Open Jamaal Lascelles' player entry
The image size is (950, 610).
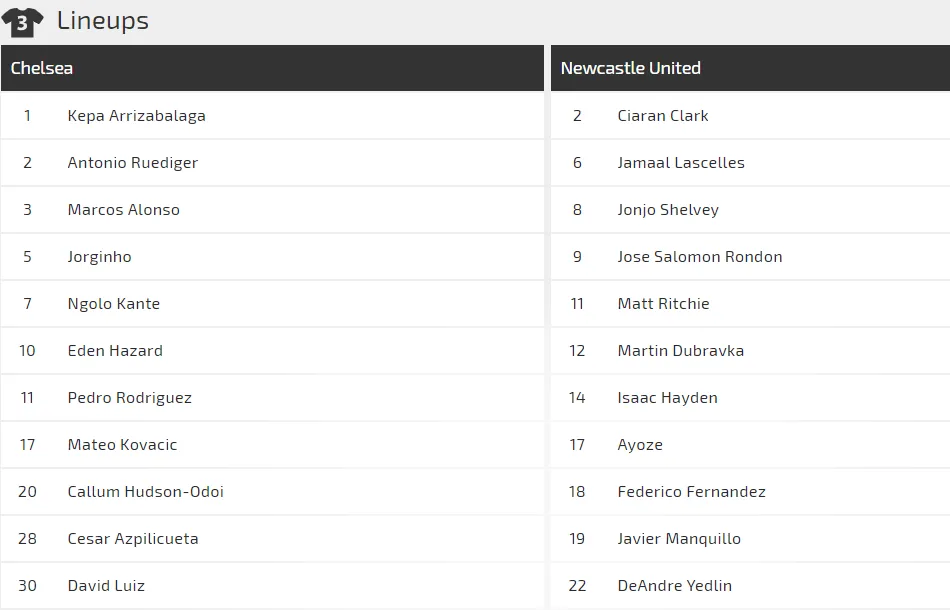pos(680,163)
